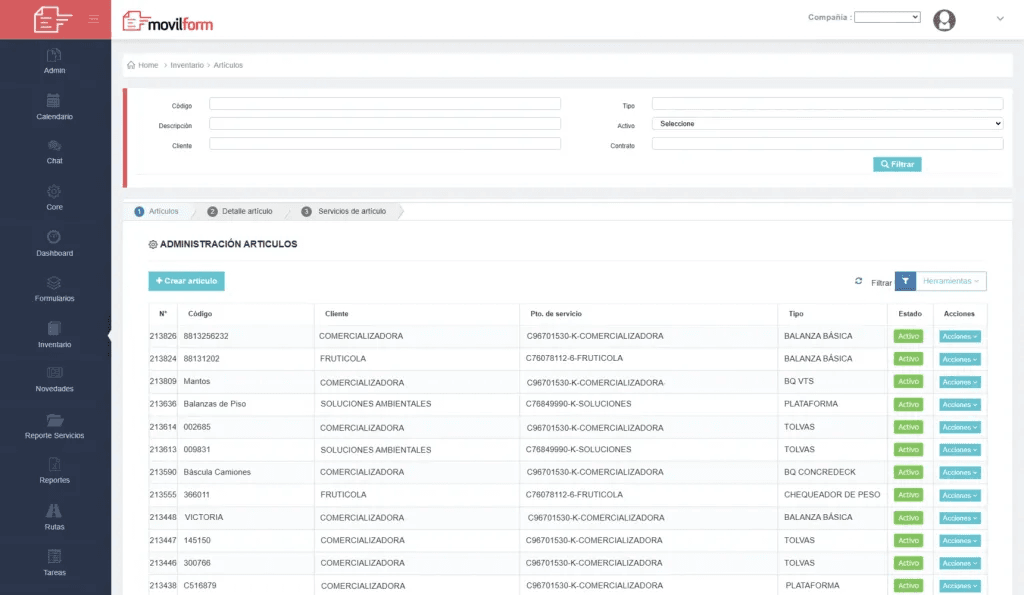This screenshot has height=595, width=1024.
Task: Switch to the Servicios de articulo tab
Action: tap(344, 212)
